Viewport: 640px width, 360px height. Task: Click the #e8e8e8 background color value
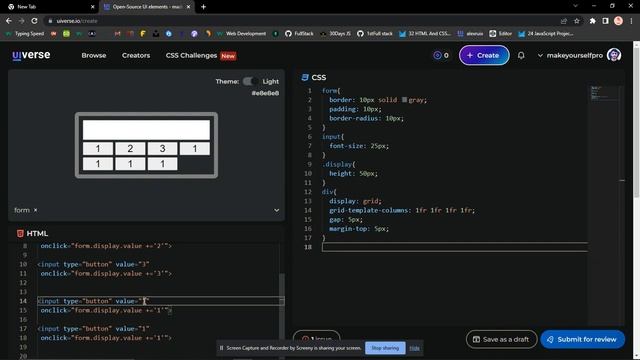265,93
